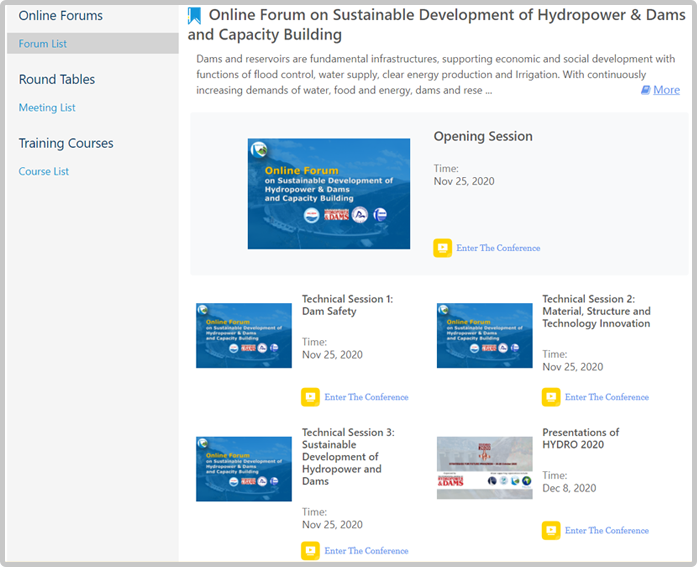Screen dimensions: 697x567
Task: Open the Technical Session 1 Dam Safety thumbnail
Action: pos(244,336)
